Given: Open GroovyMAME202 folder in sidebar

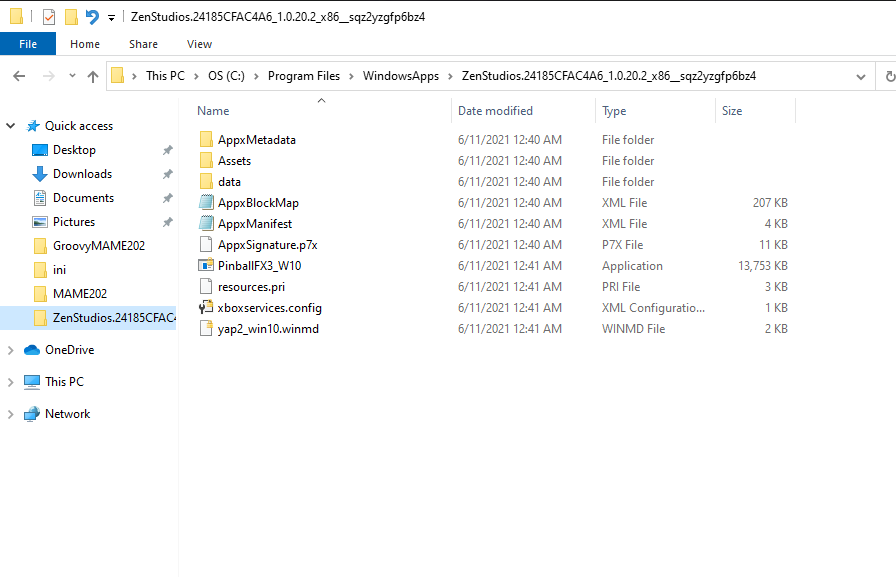Looking at the screenshot, I should point(99,246).
